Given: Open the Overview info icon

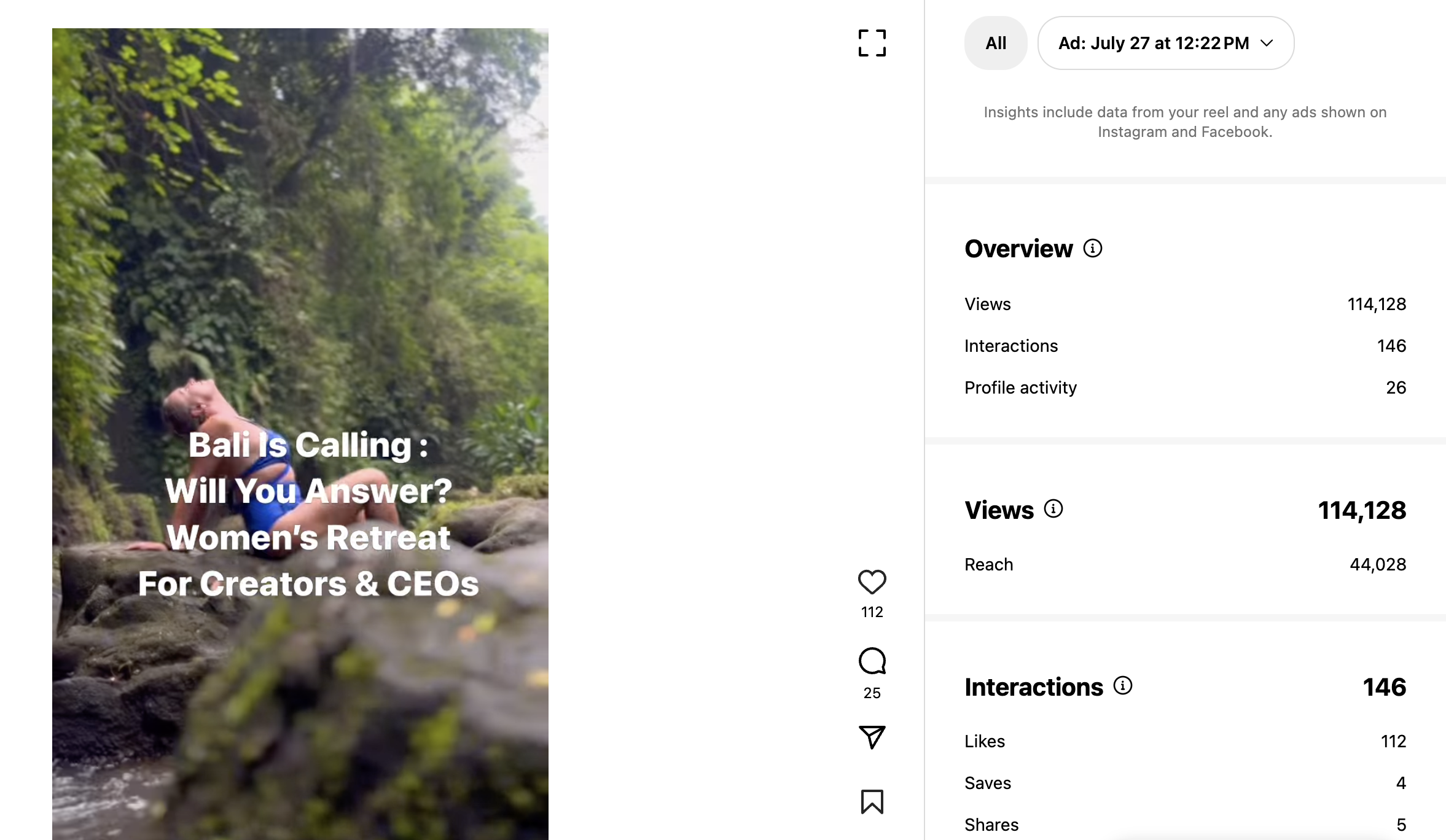Looking at the screenshot, I should [1092, 248].
